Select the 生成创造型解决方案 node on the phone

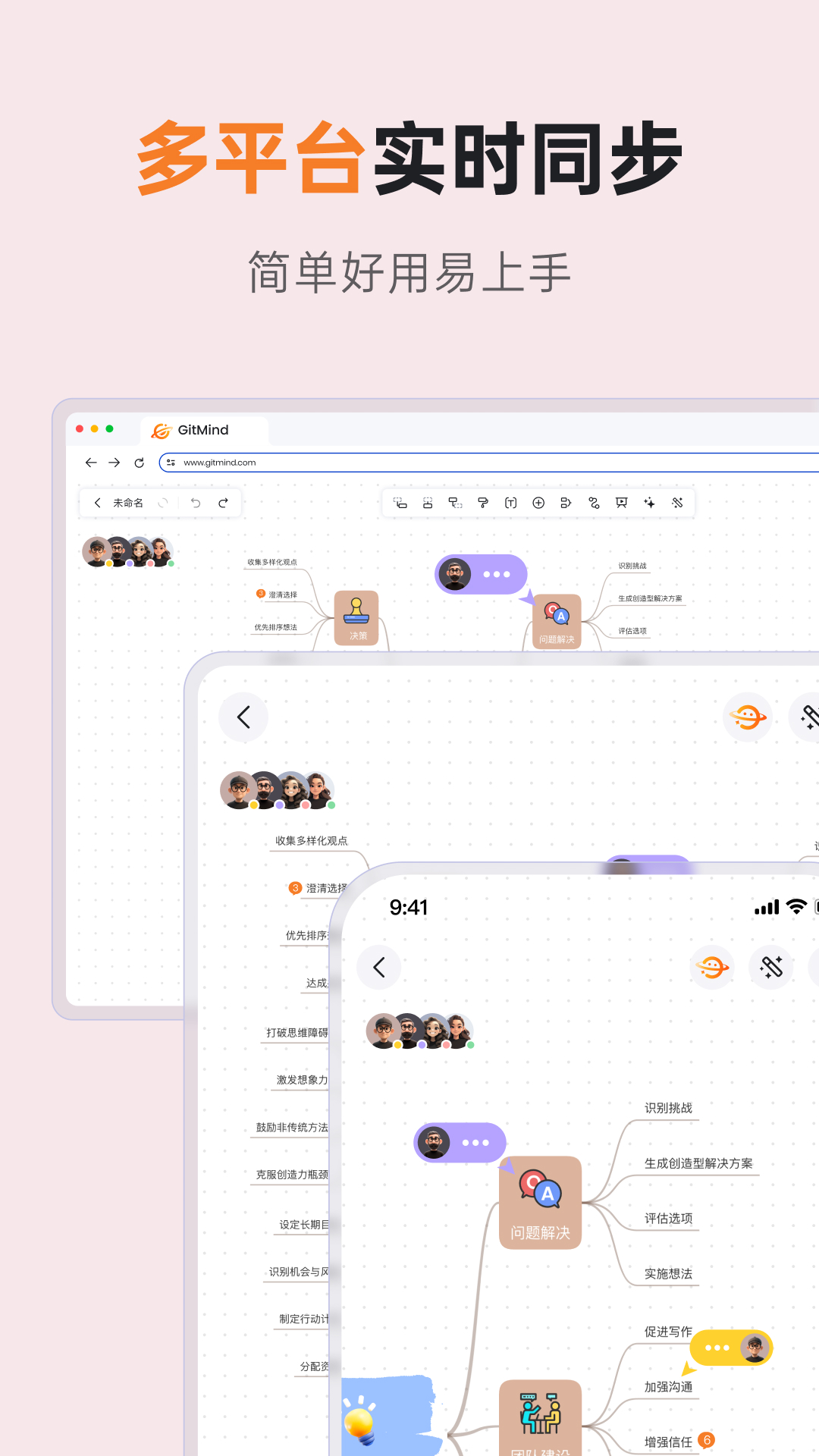click(698, 1163)
